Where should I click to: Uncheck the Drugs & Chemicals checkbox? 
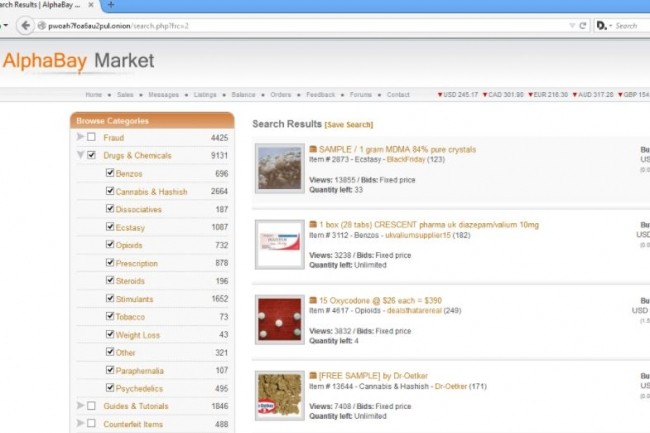(92, 155)
